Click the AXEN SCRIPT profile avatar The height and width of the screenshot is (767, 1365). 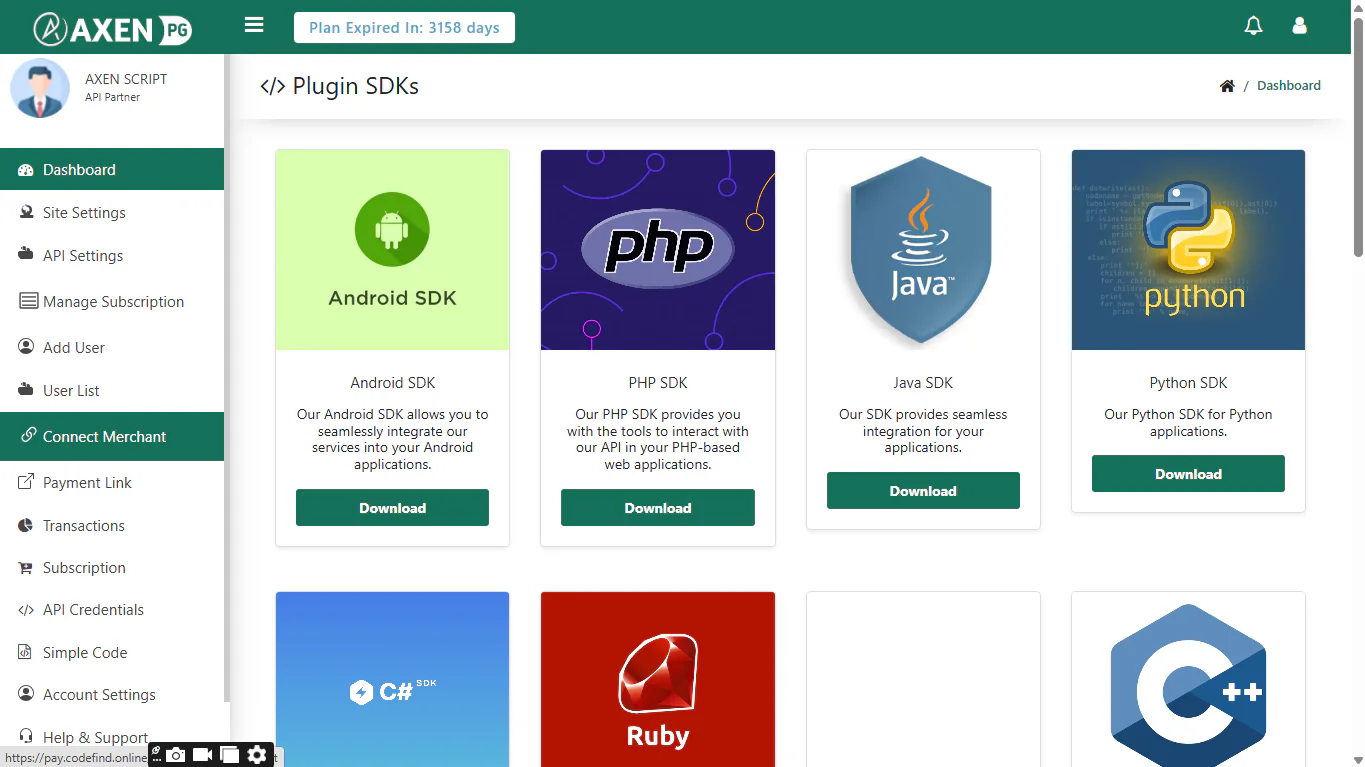click(40, 88)
